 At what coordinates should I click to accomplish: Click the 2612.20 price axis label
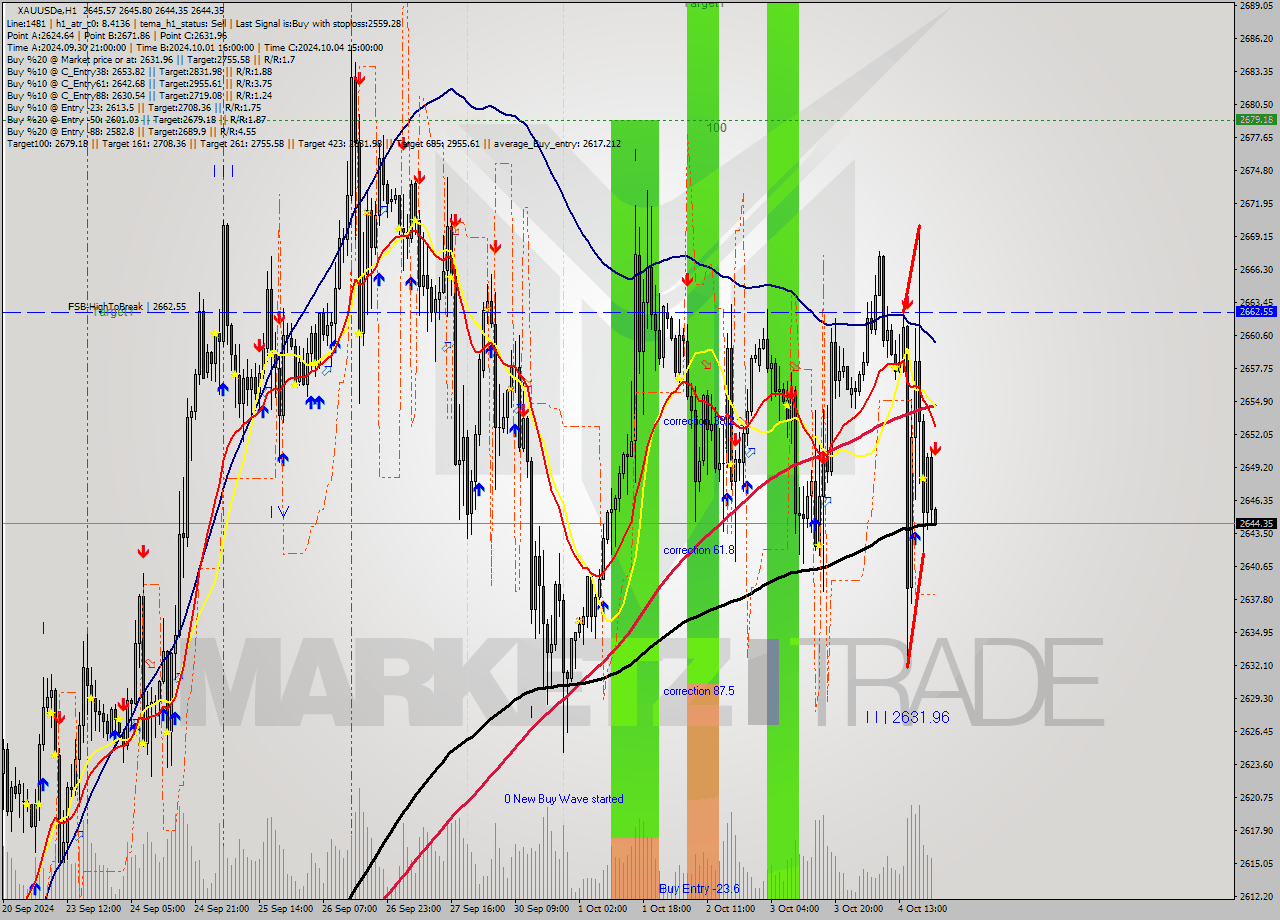(1256, 897)
